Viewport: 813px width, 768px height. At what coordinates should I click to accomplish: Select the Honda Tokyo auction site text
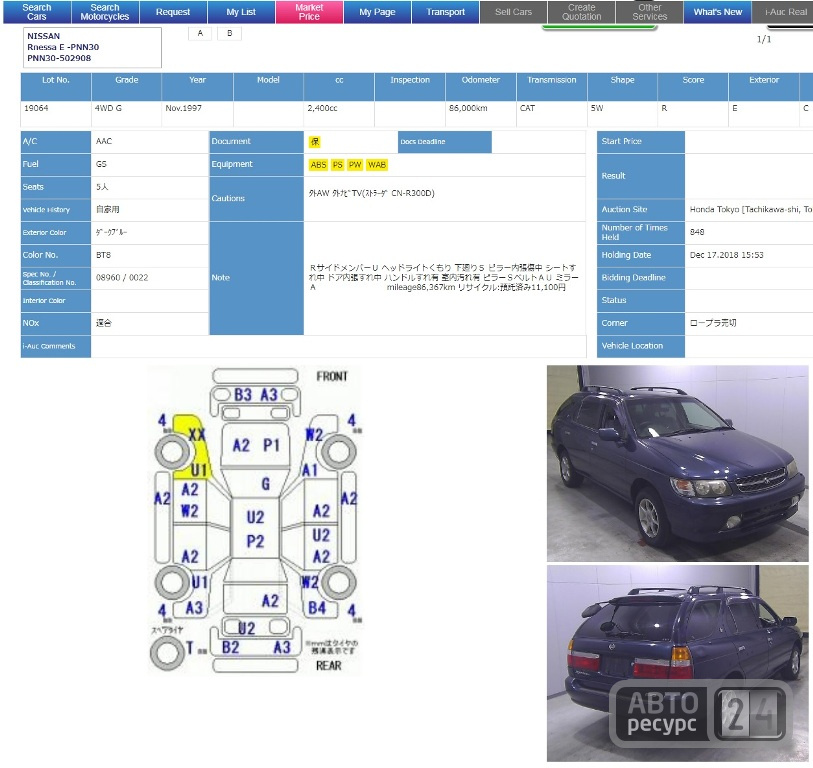tap(751, 210)
